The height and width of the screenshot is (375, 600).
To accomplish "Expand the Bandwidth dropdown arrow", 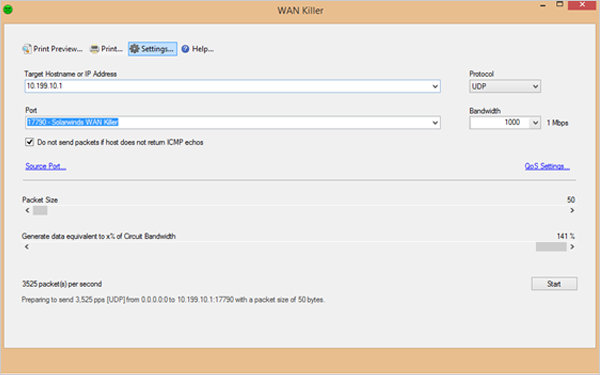I will [x=535, y=122].
